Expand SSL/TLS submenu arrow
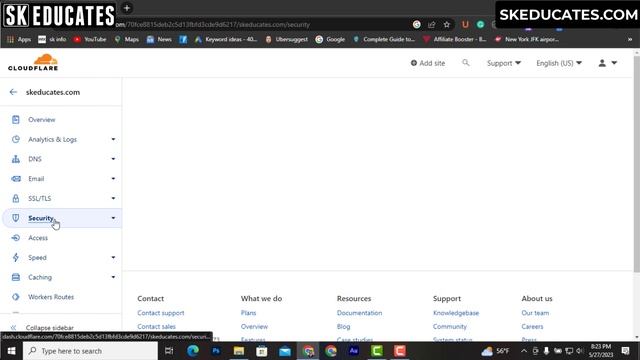The image size is (640, 360). coord(113,198)
